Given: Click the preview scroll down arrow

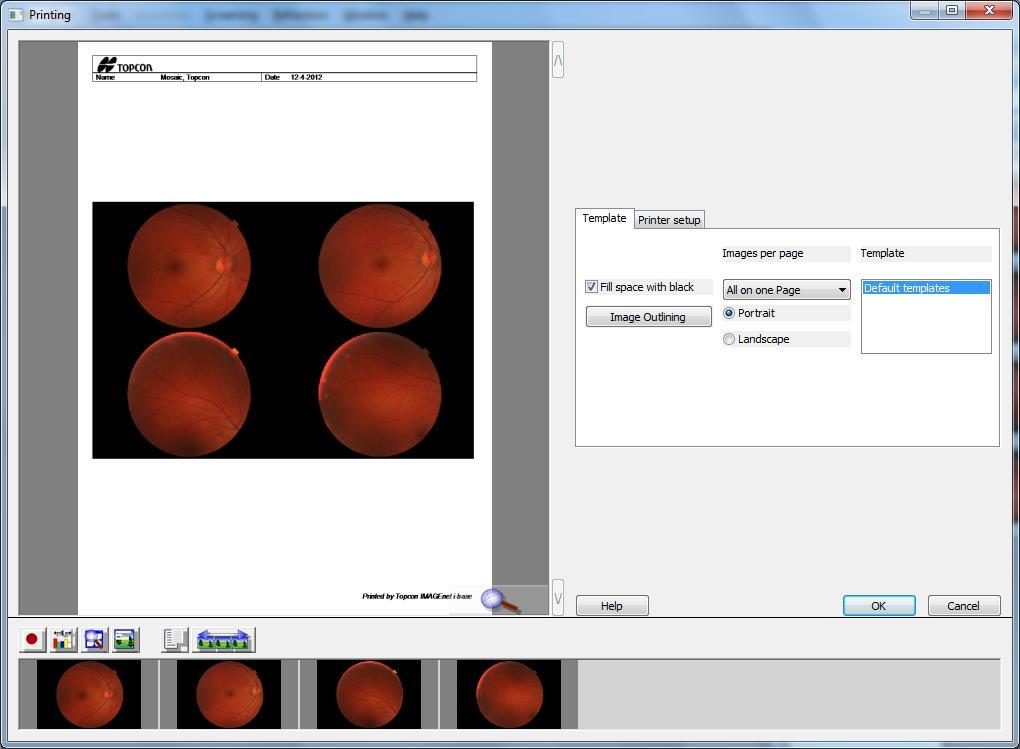Looking at the screenshot, I should pyautogui.click(x=558, y=597).
